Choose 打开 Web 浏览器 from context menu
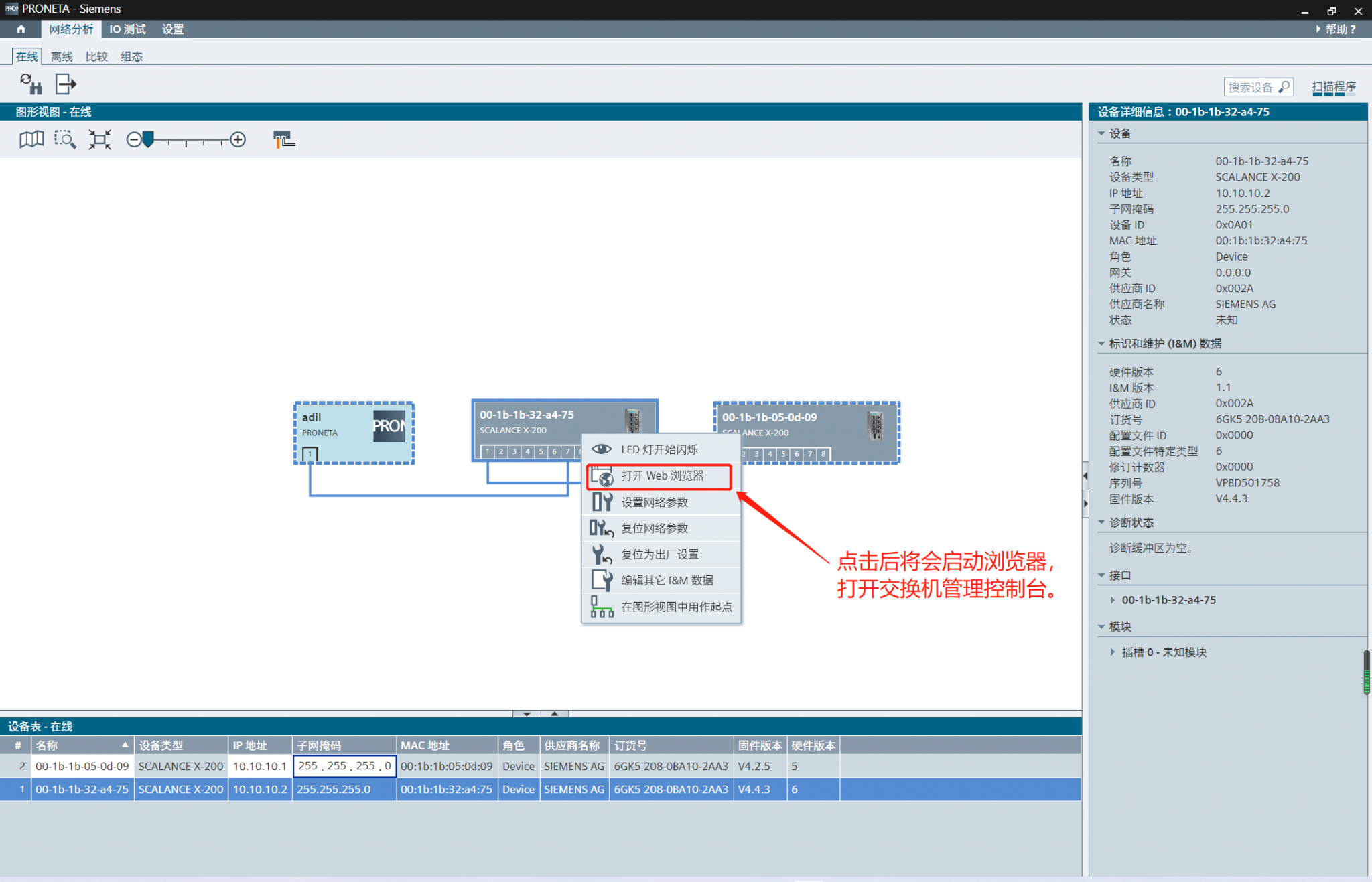 [x=662, y=476]
